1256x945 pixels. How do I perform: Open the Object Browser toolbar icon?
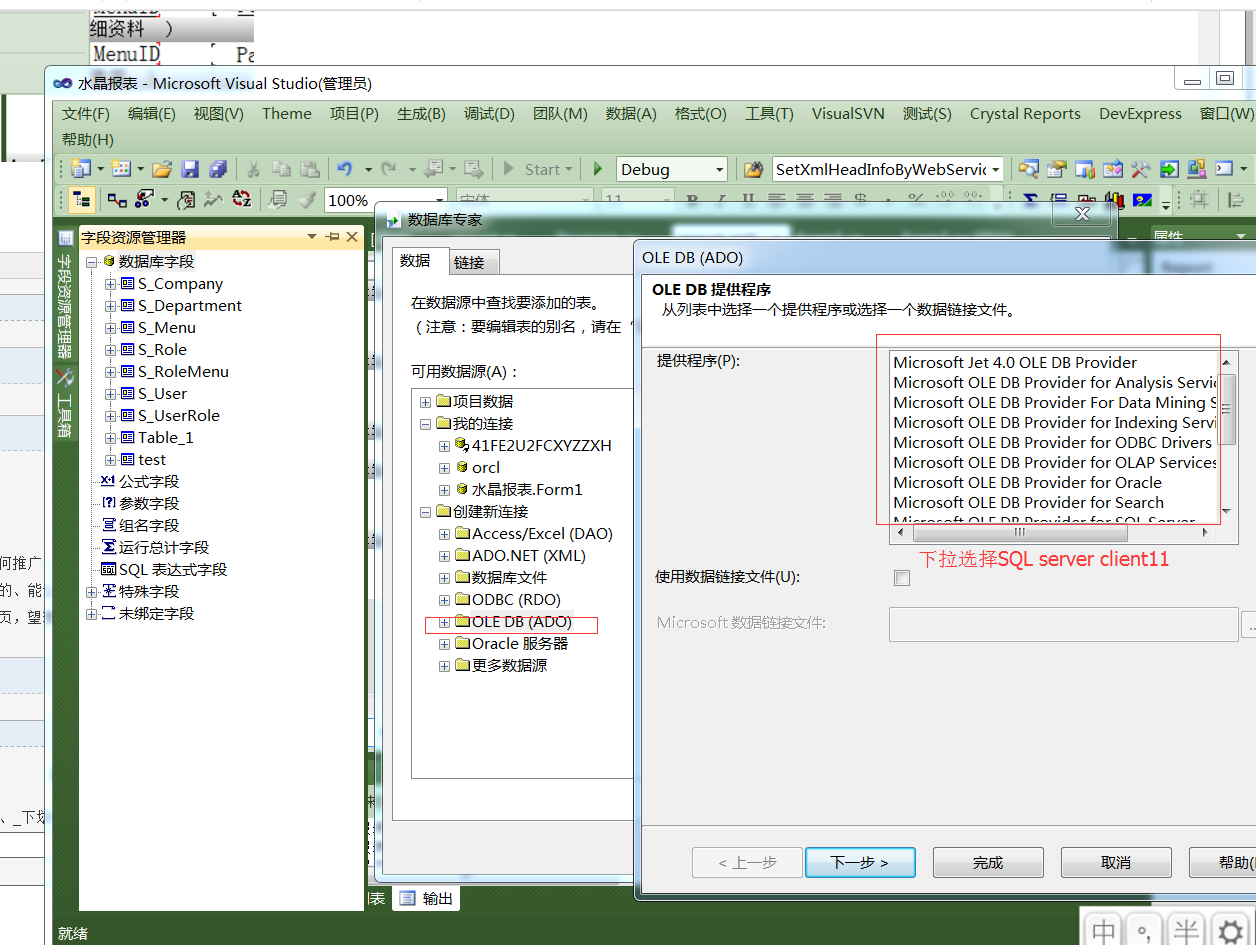1113,169
